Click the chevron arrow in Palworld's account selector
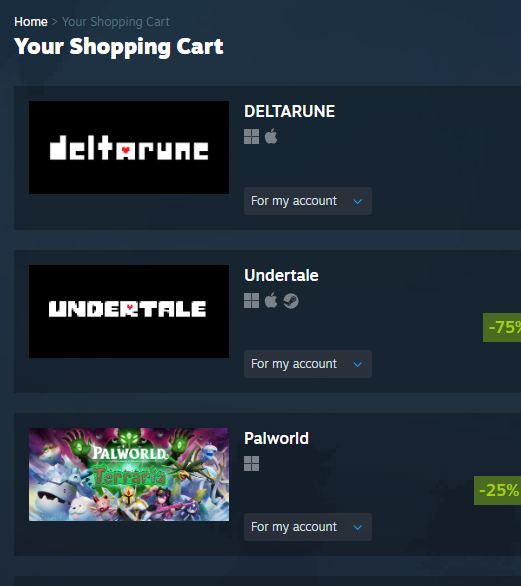This screenshot has height=586, width=521. coord(358,527)
